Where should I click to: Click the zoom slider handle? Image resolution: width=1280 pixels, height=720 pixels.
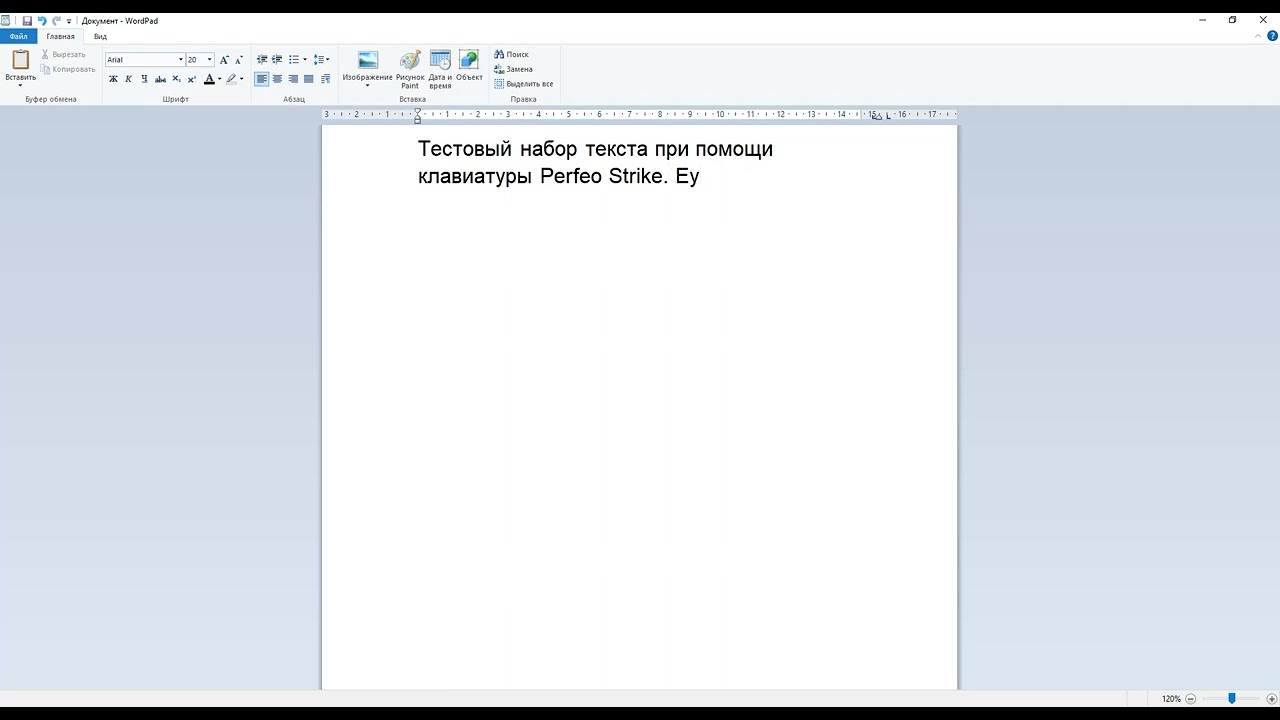click(x=1232, y=698)
